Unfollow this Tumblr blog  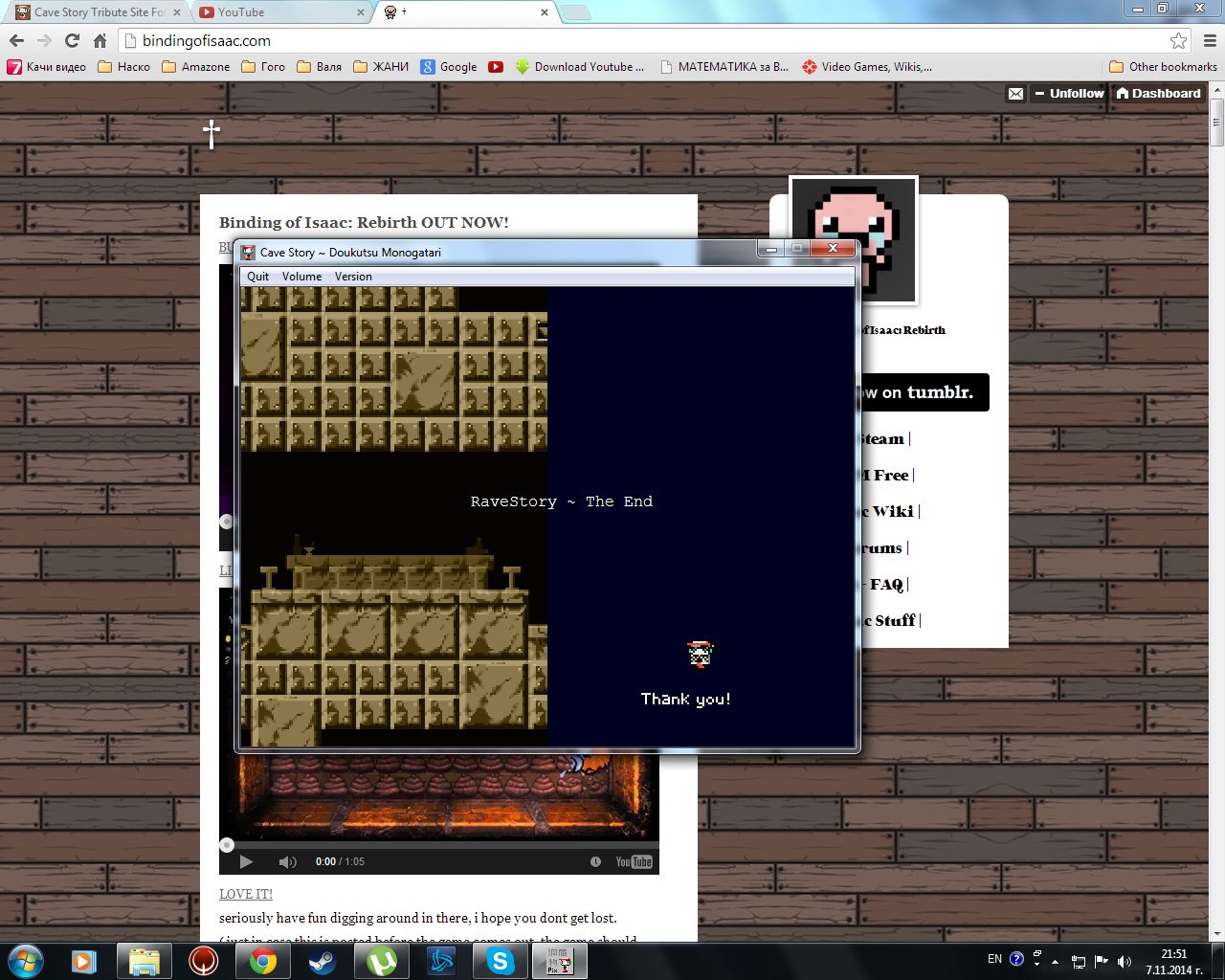[1069, 93]
